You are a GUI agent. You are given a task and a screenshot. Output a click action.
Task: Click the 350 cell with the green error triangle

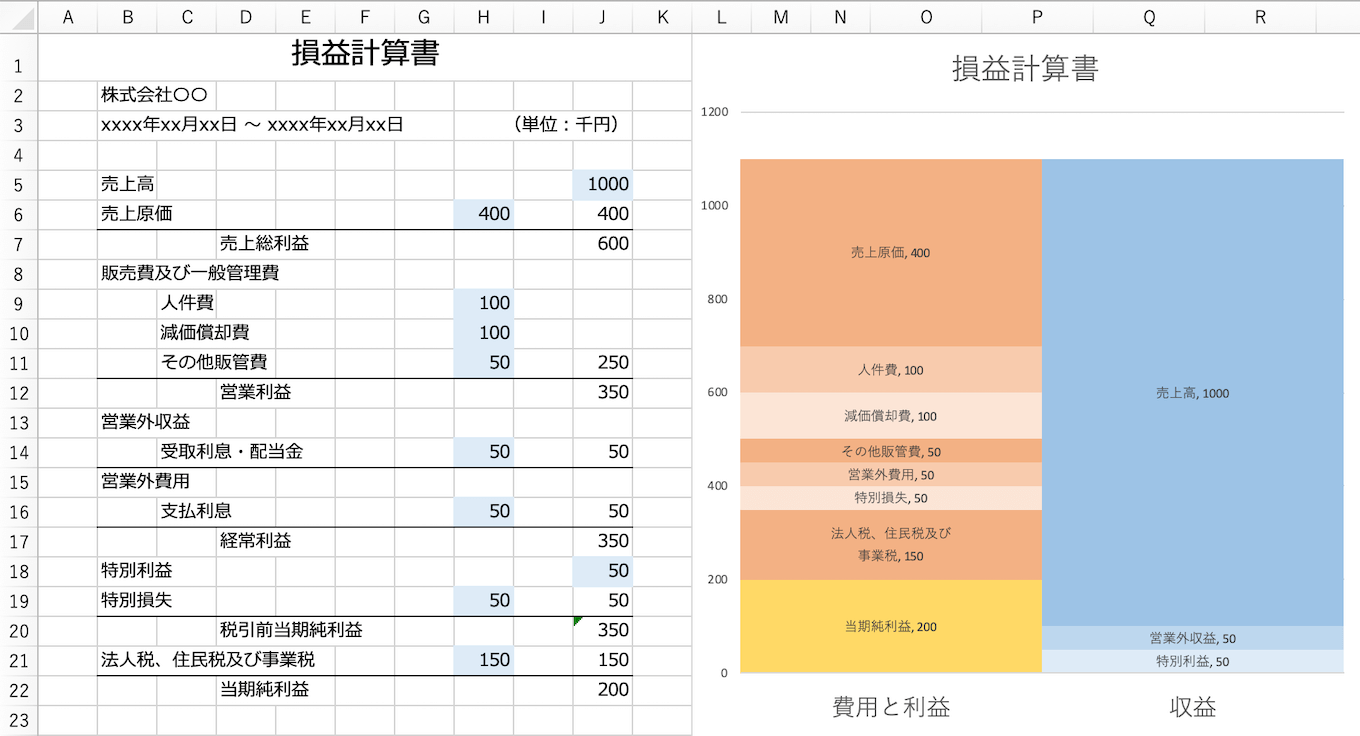pyautogui.click(x=603, y=630)
